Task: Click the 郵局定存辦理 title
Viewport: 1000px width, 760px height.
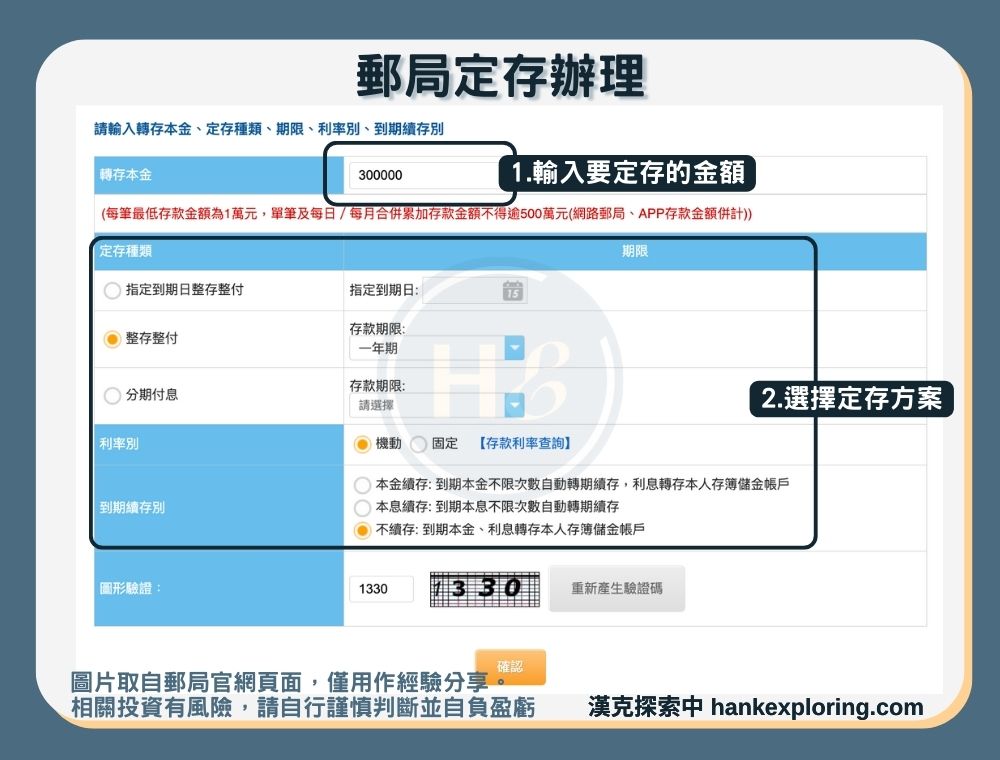Action: (x=501, y=77)
